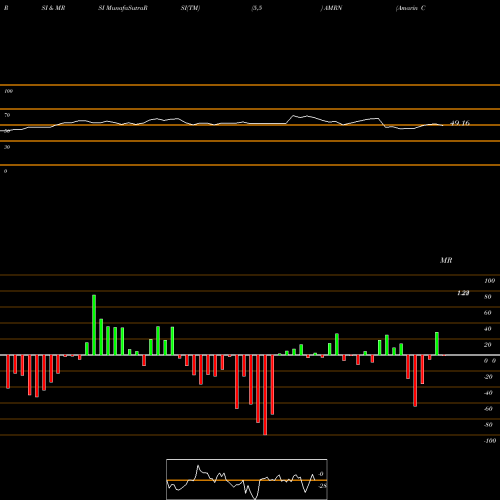Click the MR right axis label -100
The image size is (500, 500).
(x=490, y=441)
